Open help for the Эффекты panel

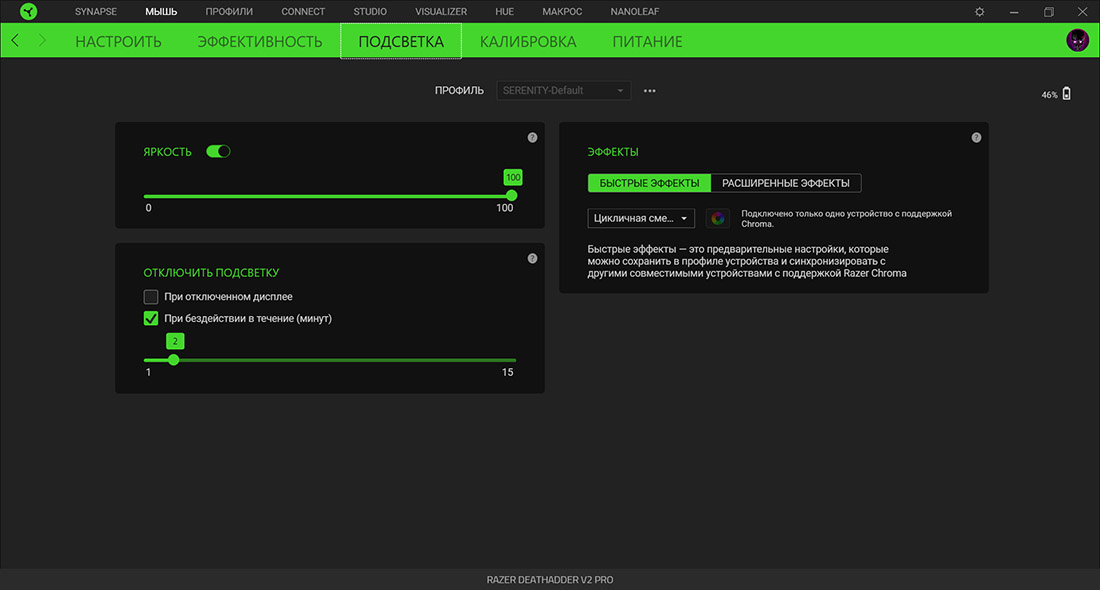pyautogui.click(x=976, y=138)
